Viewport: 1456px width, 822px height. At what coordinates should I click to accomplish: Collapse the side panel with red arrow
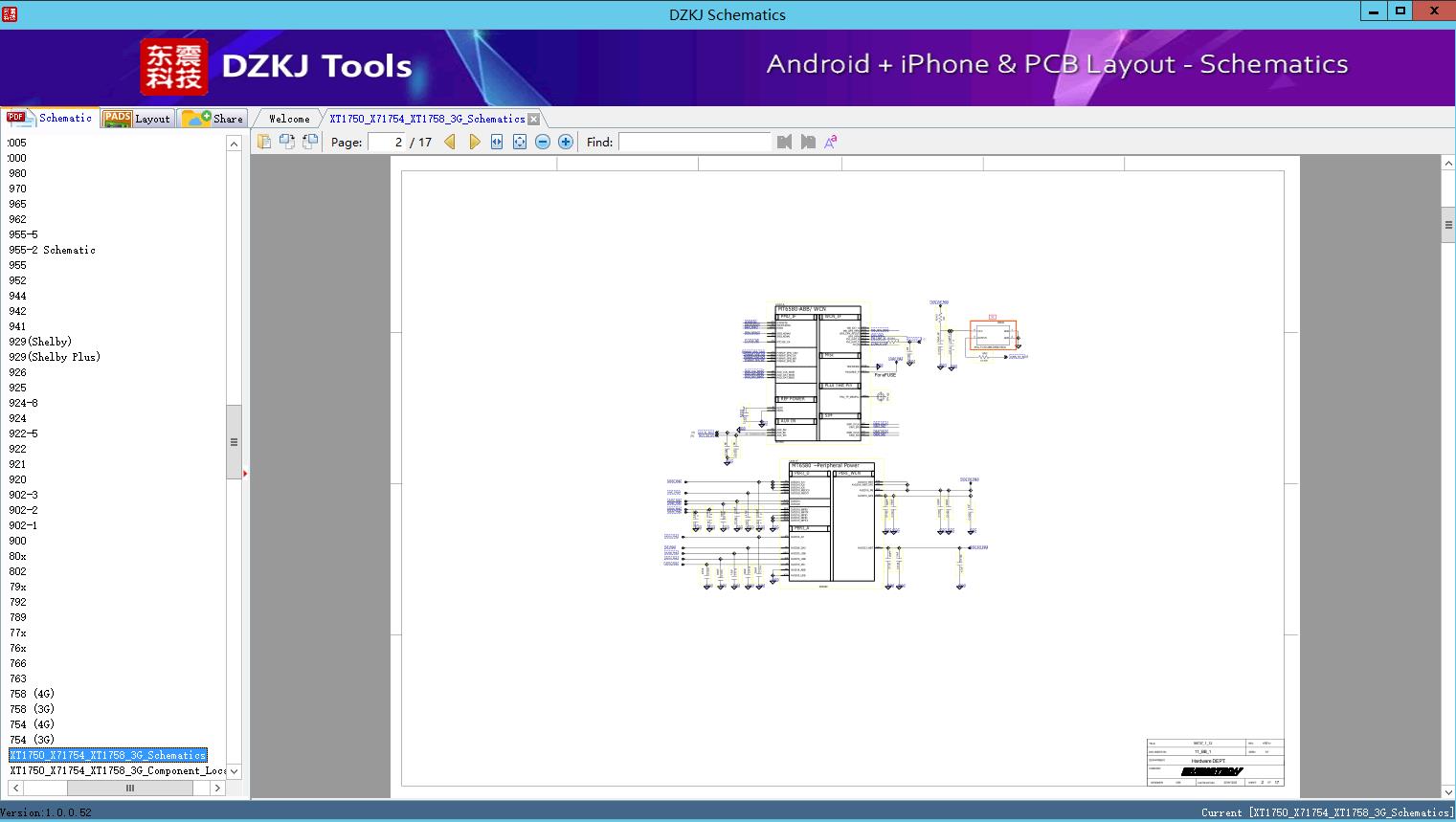(245, 473)
